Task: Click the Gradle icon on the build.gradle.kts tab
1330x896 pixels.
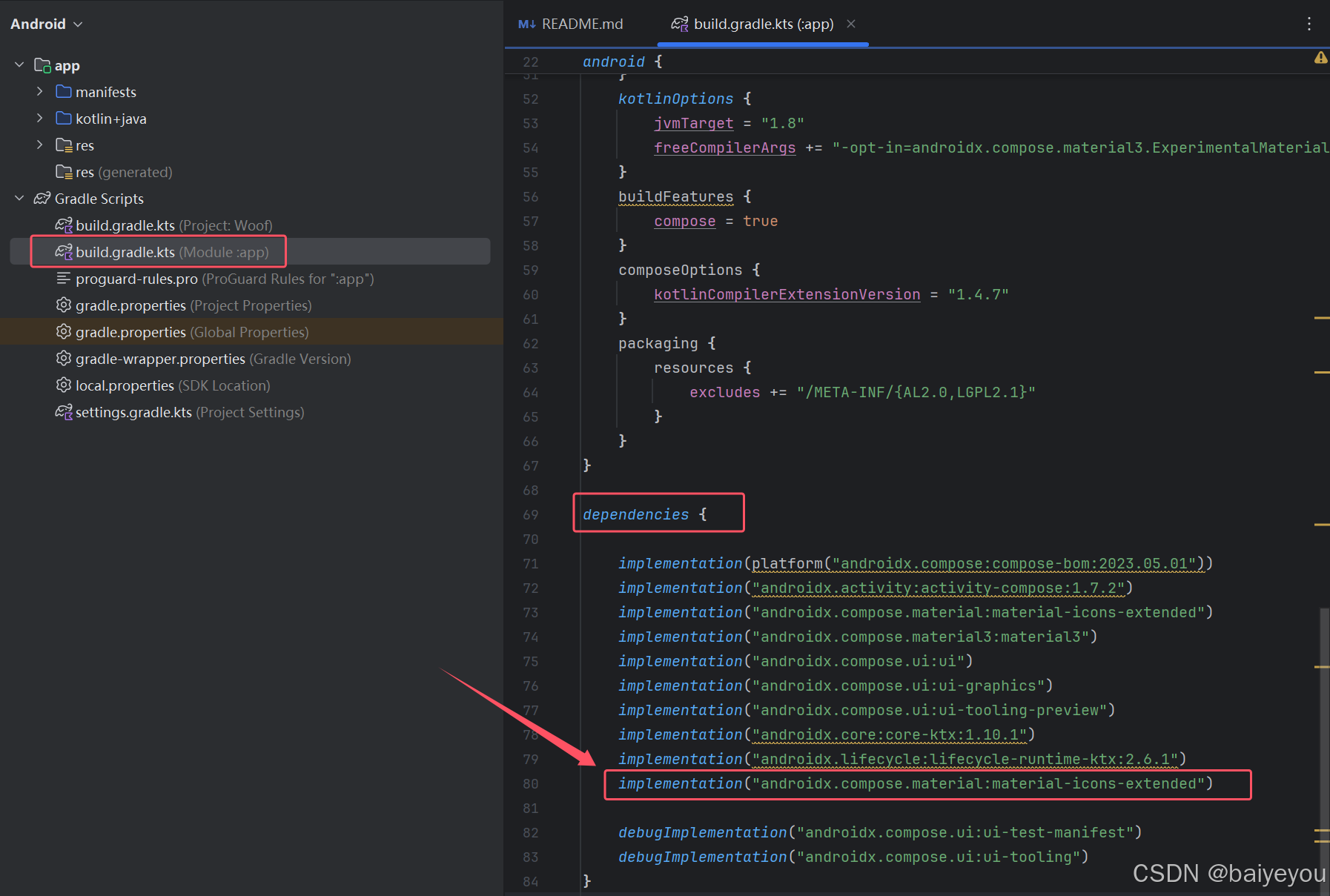Action: pos(679,24)
